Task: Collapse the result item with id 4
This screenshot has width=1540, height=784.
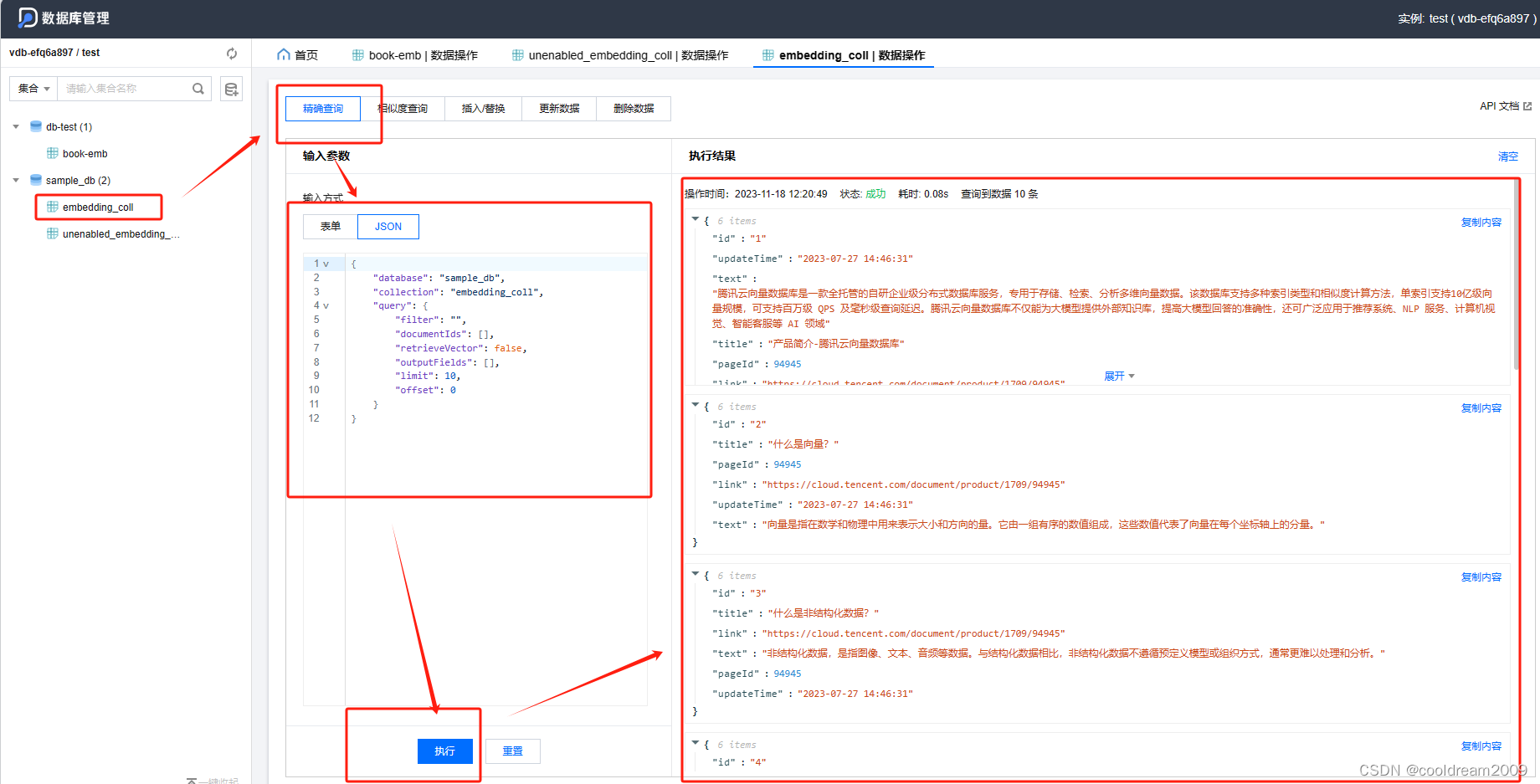Action: [695, 743]
